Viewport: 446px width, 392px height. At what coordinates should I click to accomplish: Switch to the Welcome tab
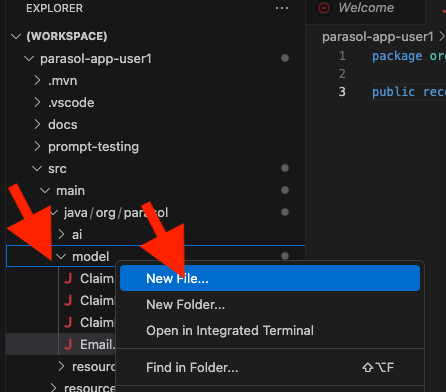[x=365, y=8]
